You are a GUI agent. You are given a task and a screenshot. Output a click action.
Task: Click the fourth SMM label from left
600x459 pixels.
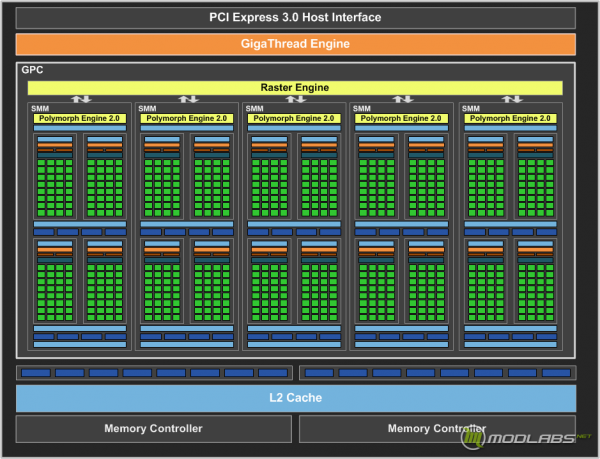(x=361, y=109)
